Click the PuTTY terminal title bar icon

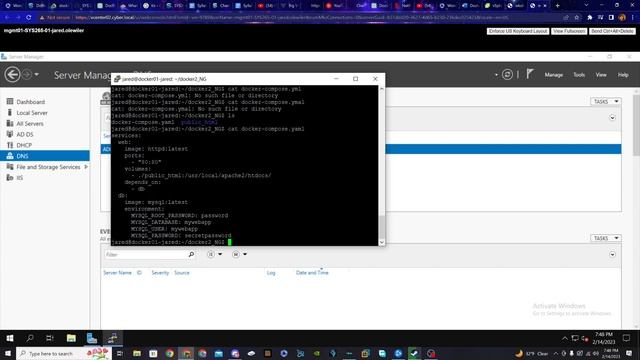click(117, 79)
